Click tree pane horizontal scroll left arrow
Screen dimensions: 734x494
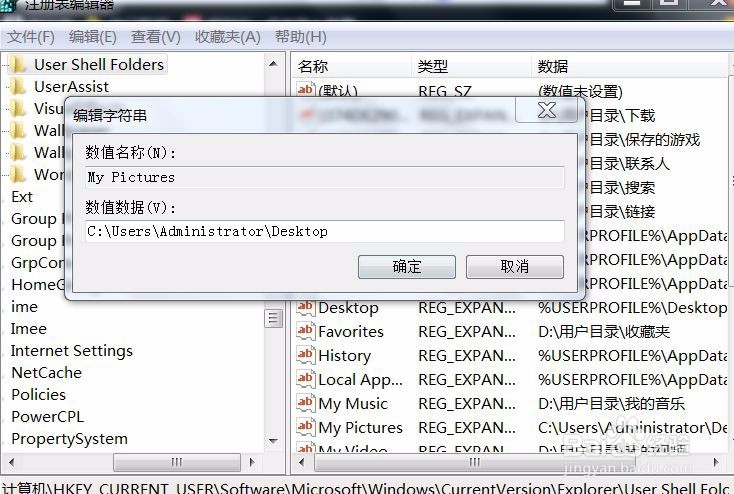12,463
